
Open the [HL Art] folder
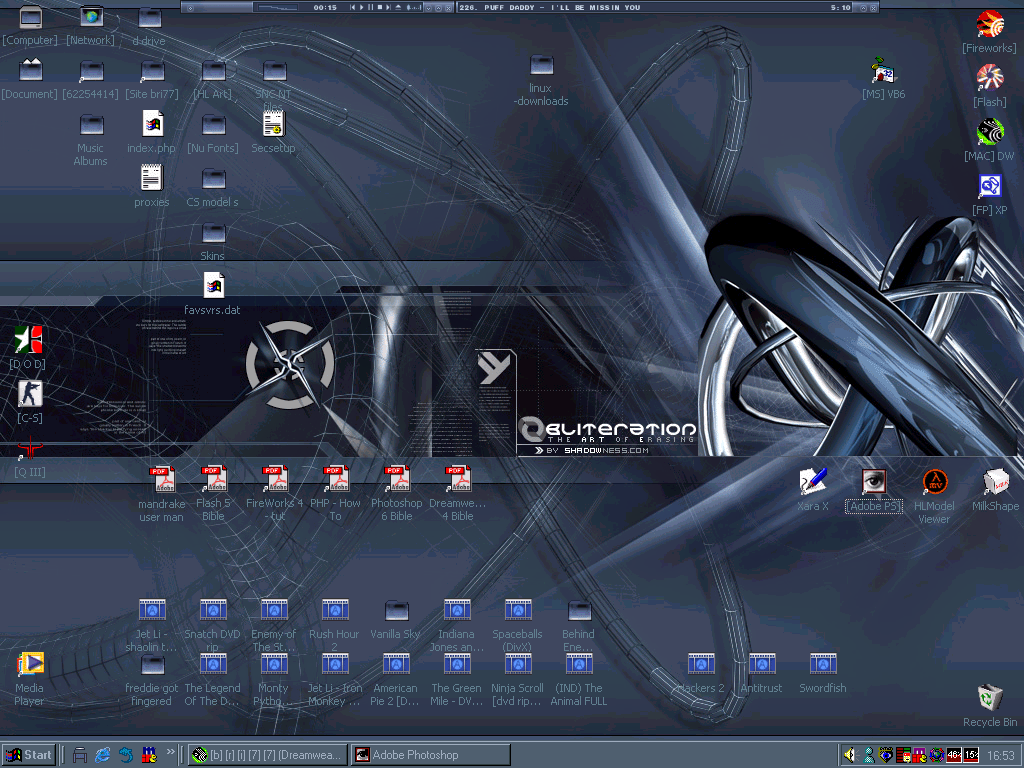(x=213, y=80)
